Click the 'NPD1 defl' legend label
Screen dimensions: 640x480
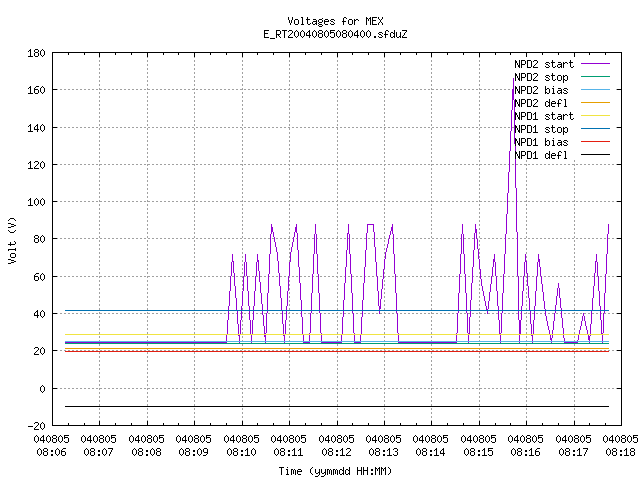[x=541, y=156]
